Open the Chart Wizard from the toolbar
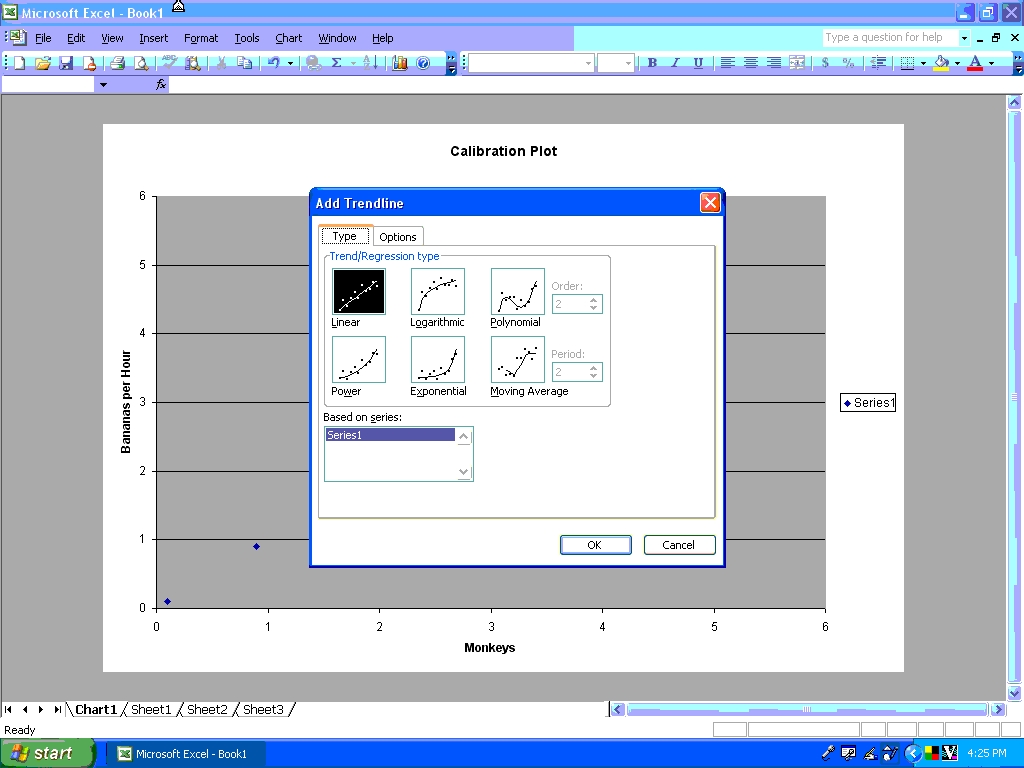The image size is (1024, 768). [400, 63]
